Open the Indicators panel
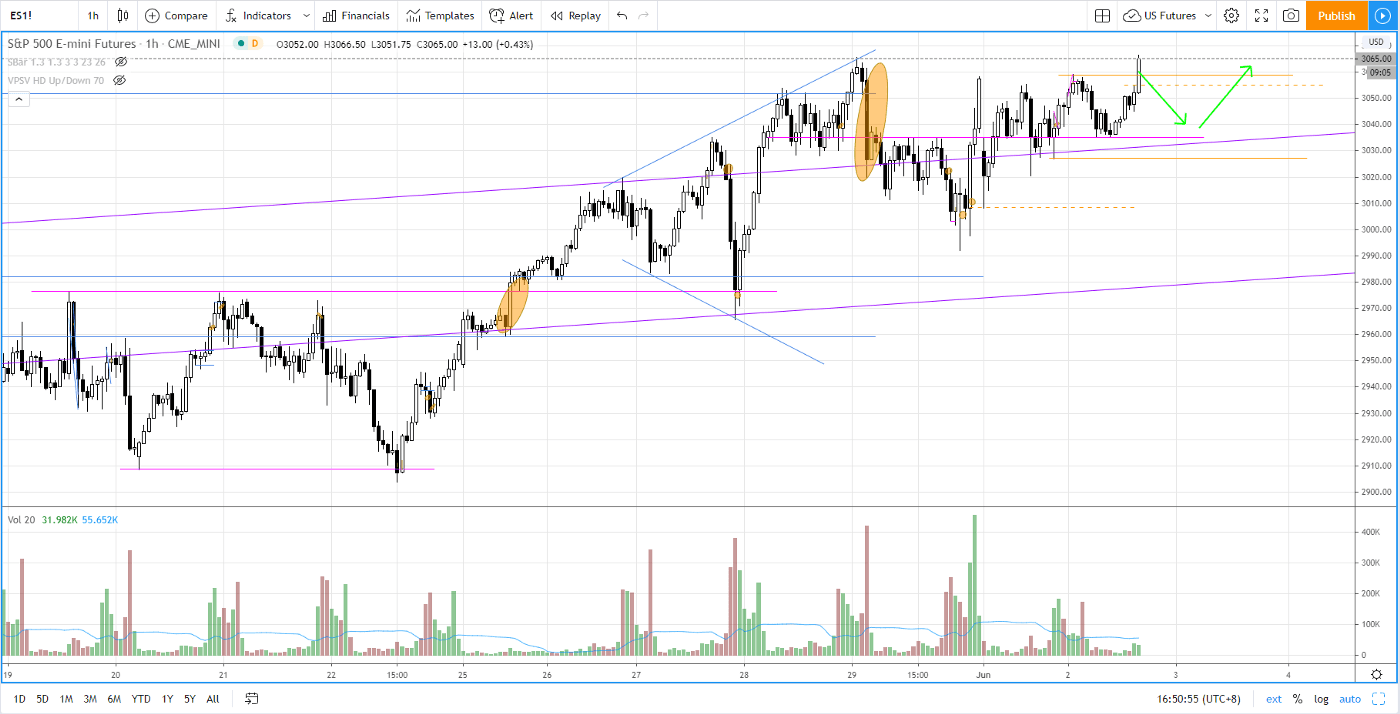Image resolution: width=1400 pixels, height=714 pixels. tap(267, 15)
